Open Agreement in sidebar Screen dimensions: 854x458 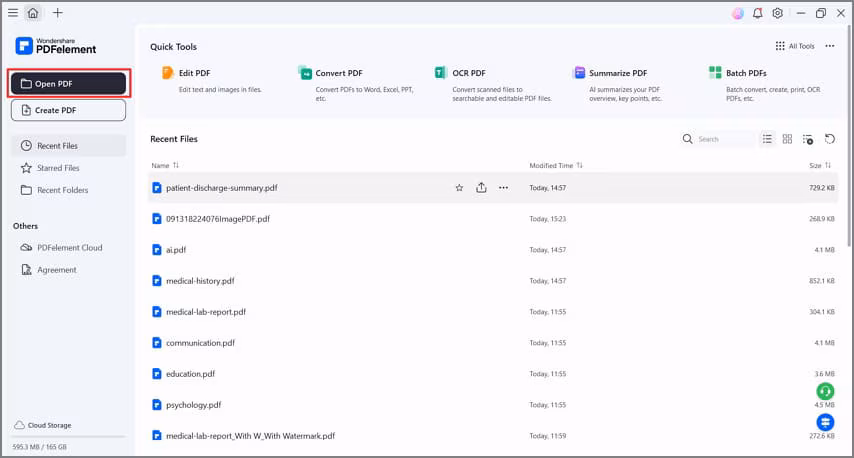click(69, 270)
